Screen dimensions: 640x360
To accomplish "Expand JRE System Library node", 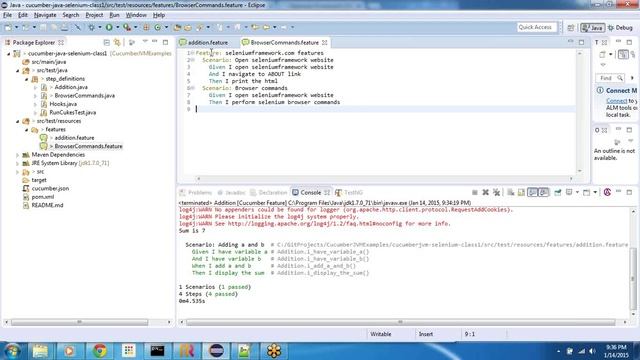I will 18,163.
